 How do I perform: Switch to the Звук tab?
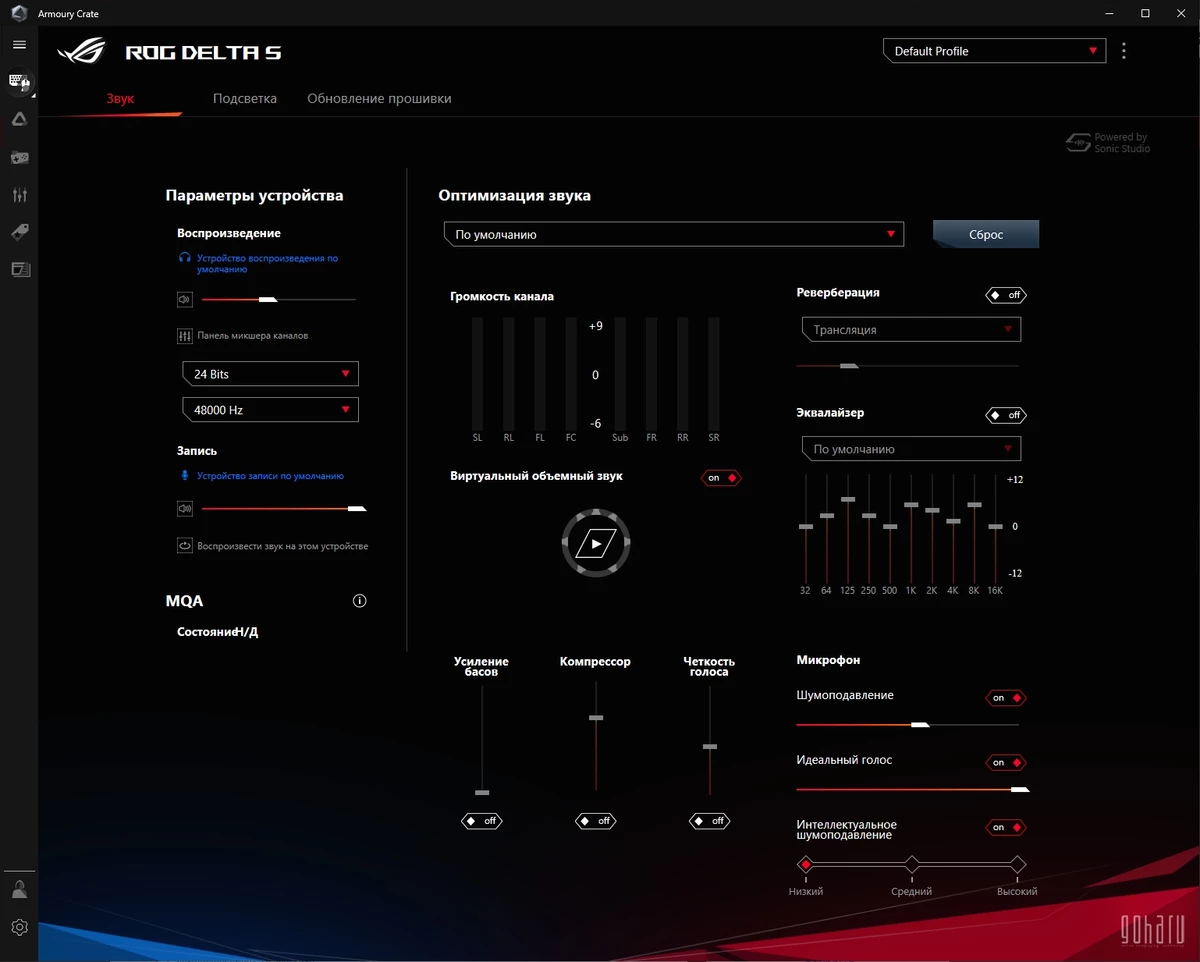120,99
